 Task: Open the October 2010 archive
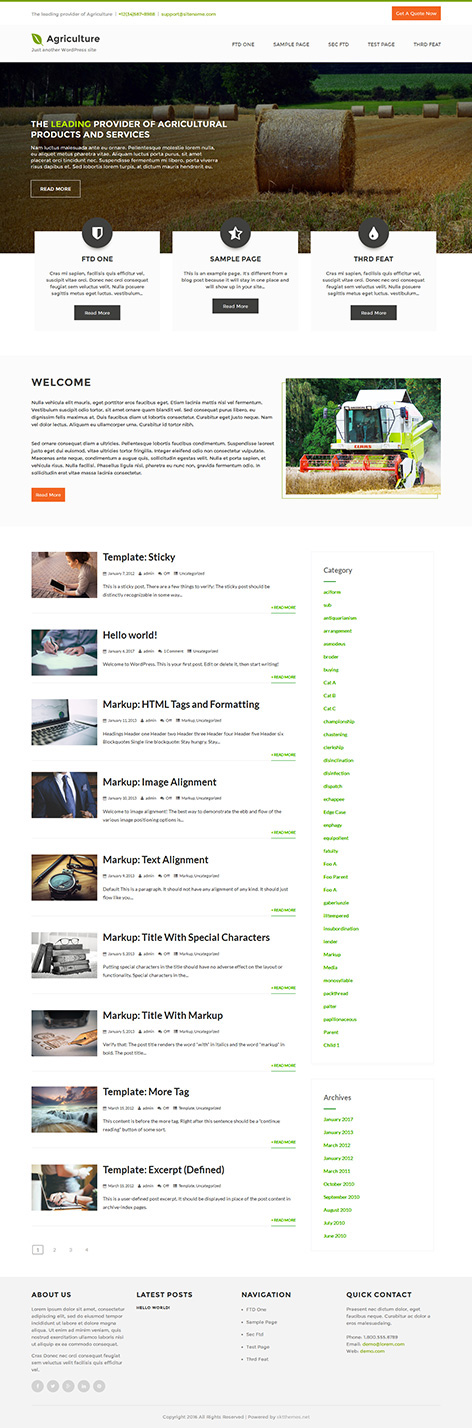pos(339,1184)
